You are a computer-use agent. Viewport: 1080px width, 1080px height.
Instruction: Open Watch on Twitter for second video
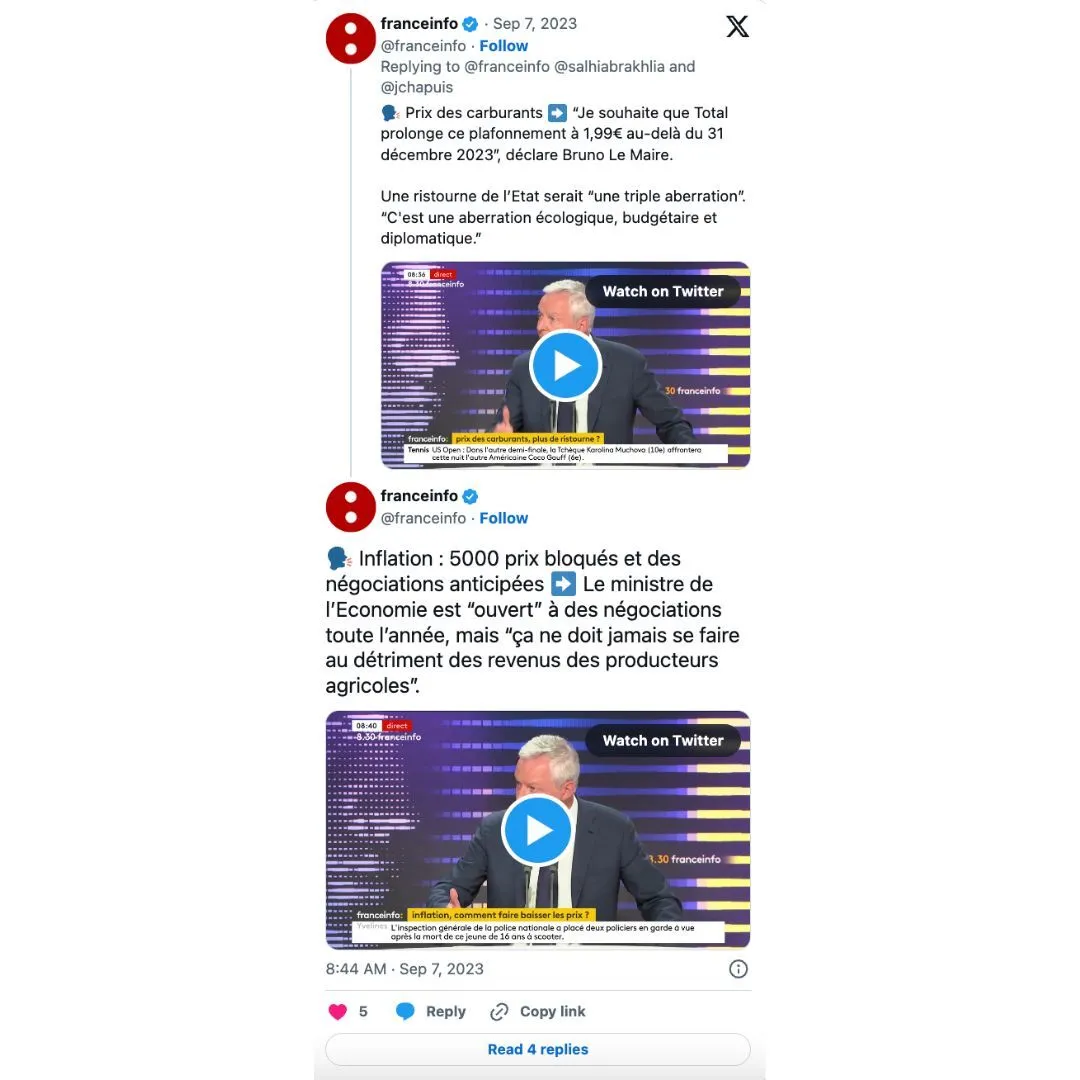point(663,740)
